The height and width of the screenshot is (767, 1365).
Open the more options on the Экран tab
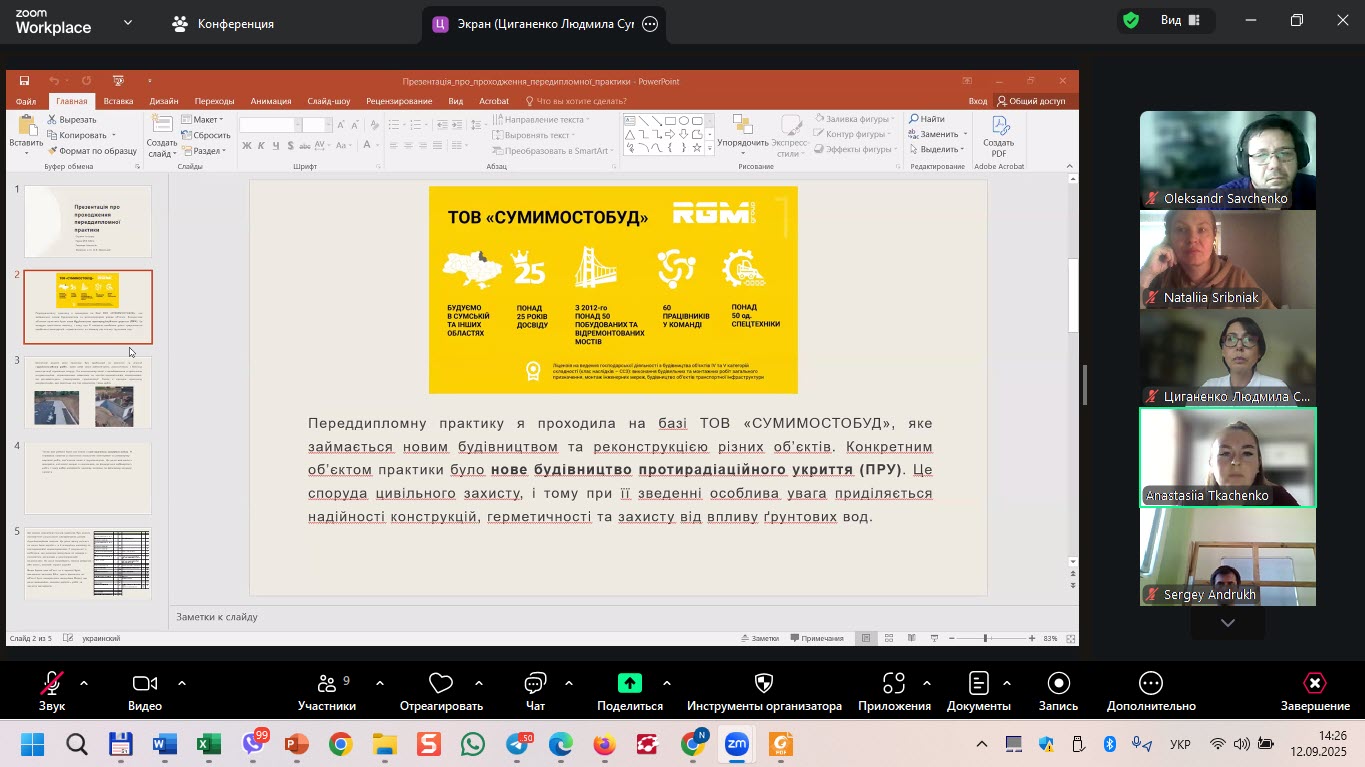pos(650,24)
